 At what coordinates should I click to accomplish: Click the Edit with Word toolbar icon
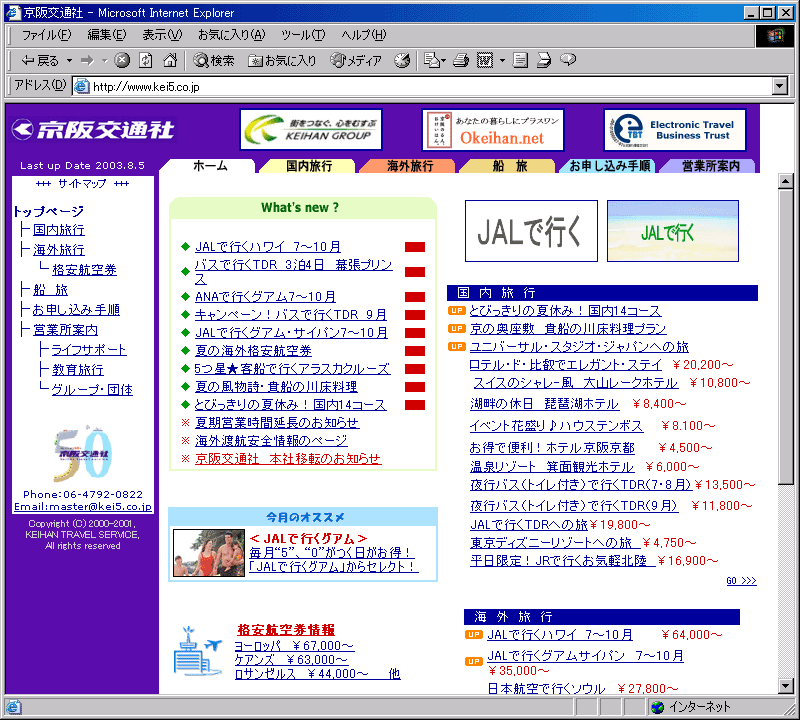(485, 60)
